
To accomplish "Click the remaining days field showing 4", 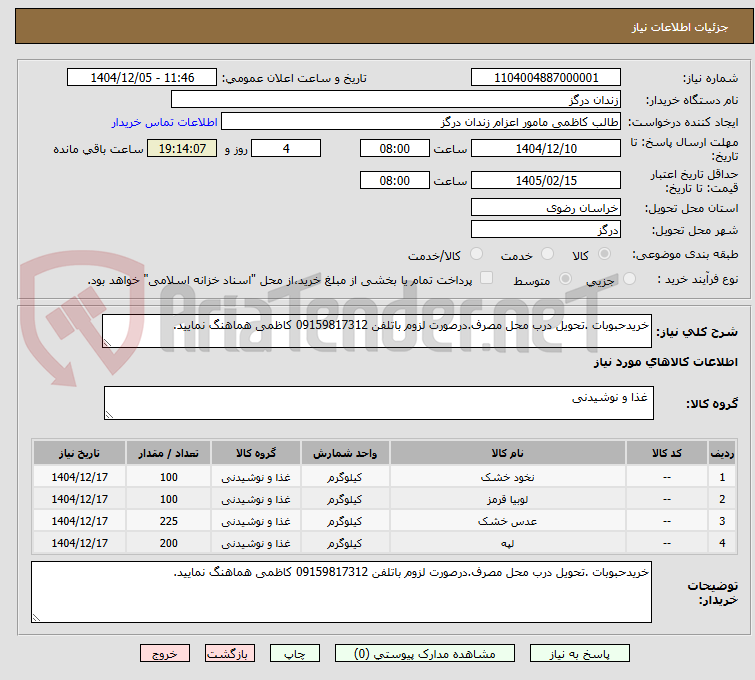I will [x=286, y=148].
